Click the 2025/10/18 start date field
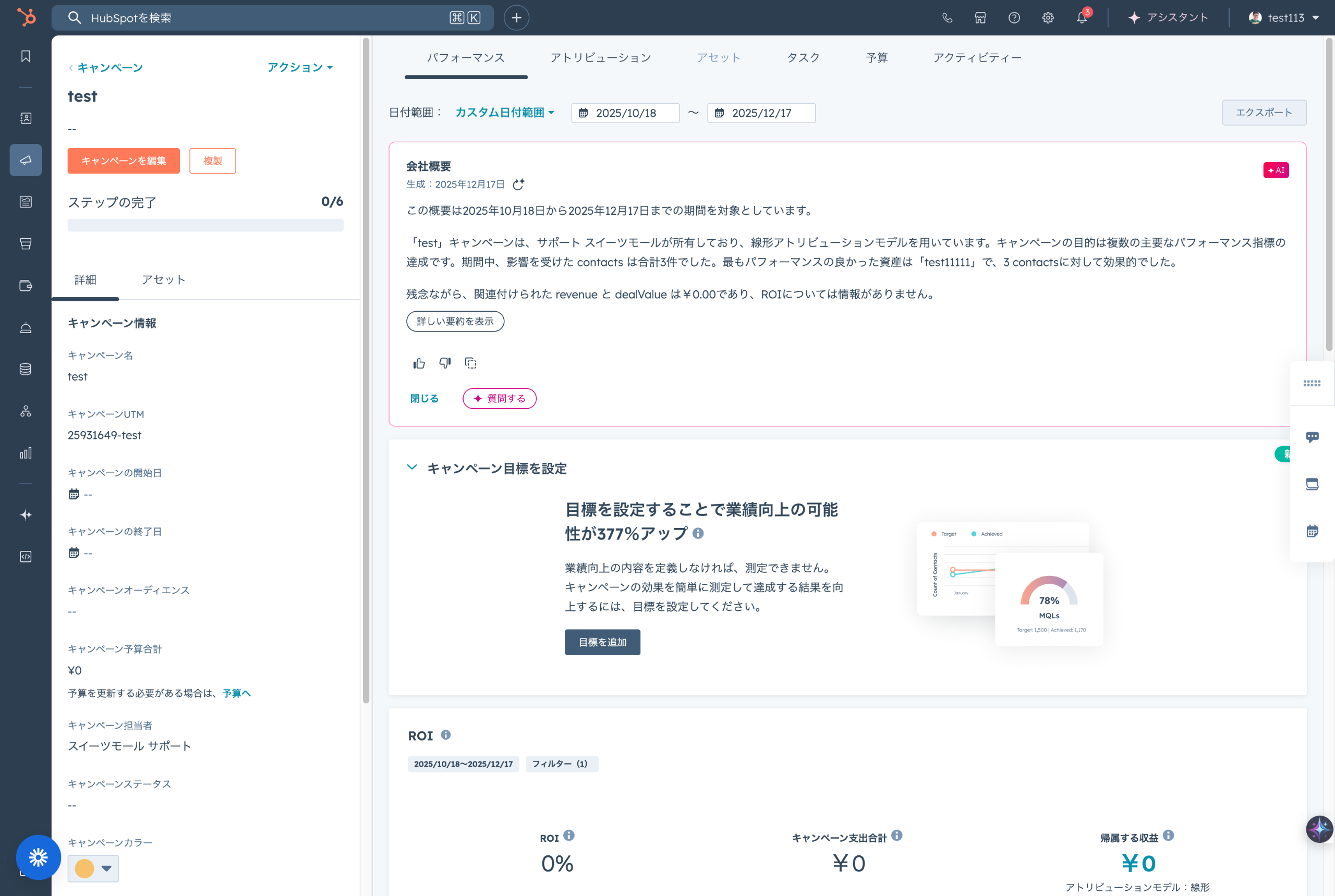Viewport: 1335px width, 896px height. tap(625, 113)
